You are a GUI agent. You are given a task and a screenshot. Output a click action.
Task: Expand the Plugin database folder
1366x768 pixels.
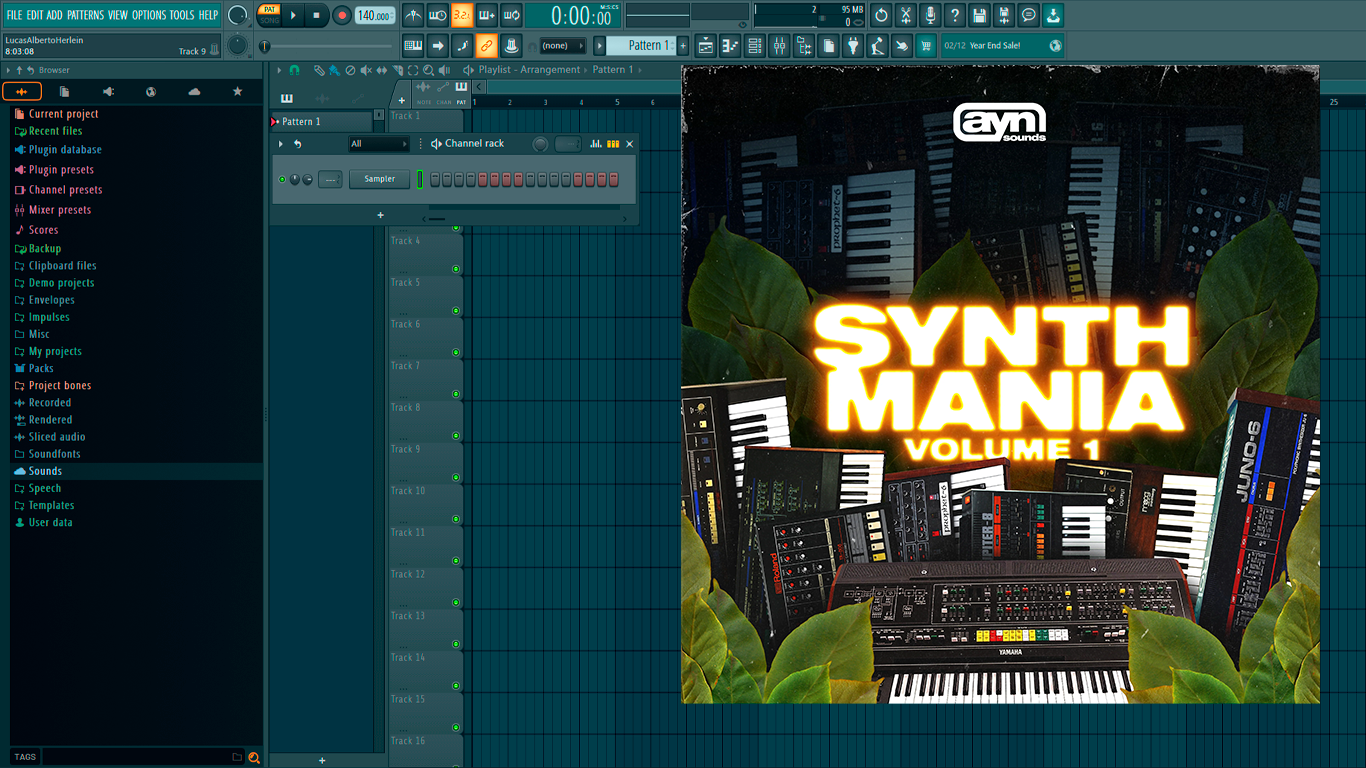coord(65,150)
